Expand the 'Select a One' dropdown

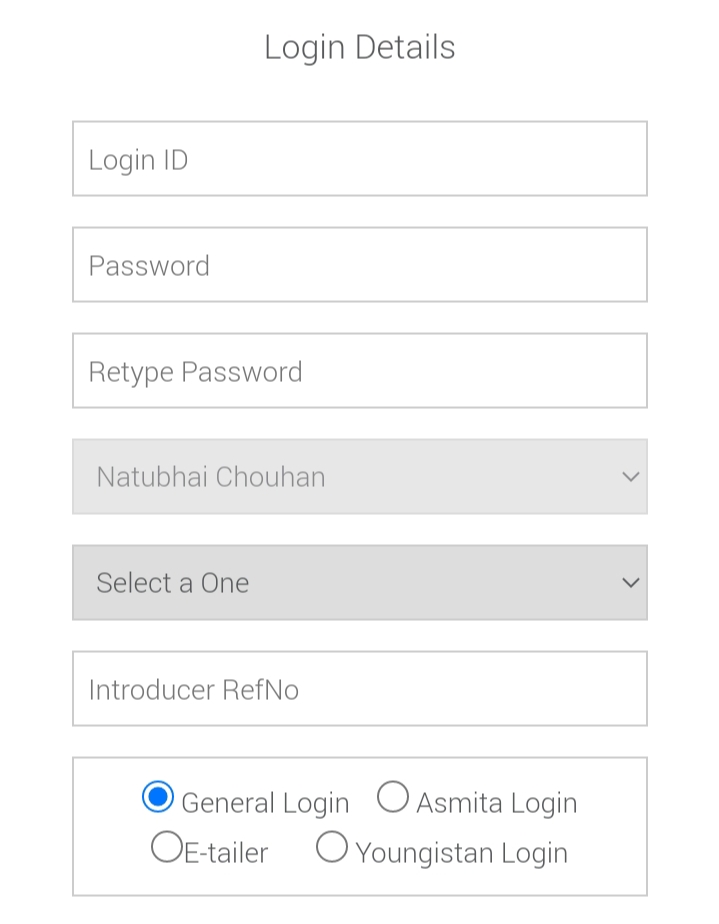[x=359, y=582]
